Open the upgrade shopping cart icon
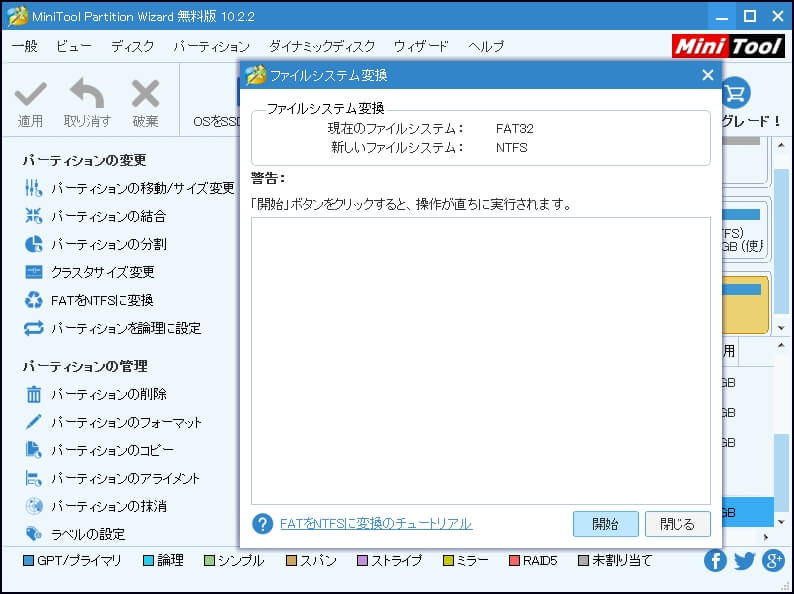The height and width of the screenshot is (594, 794). click(735, 94)
